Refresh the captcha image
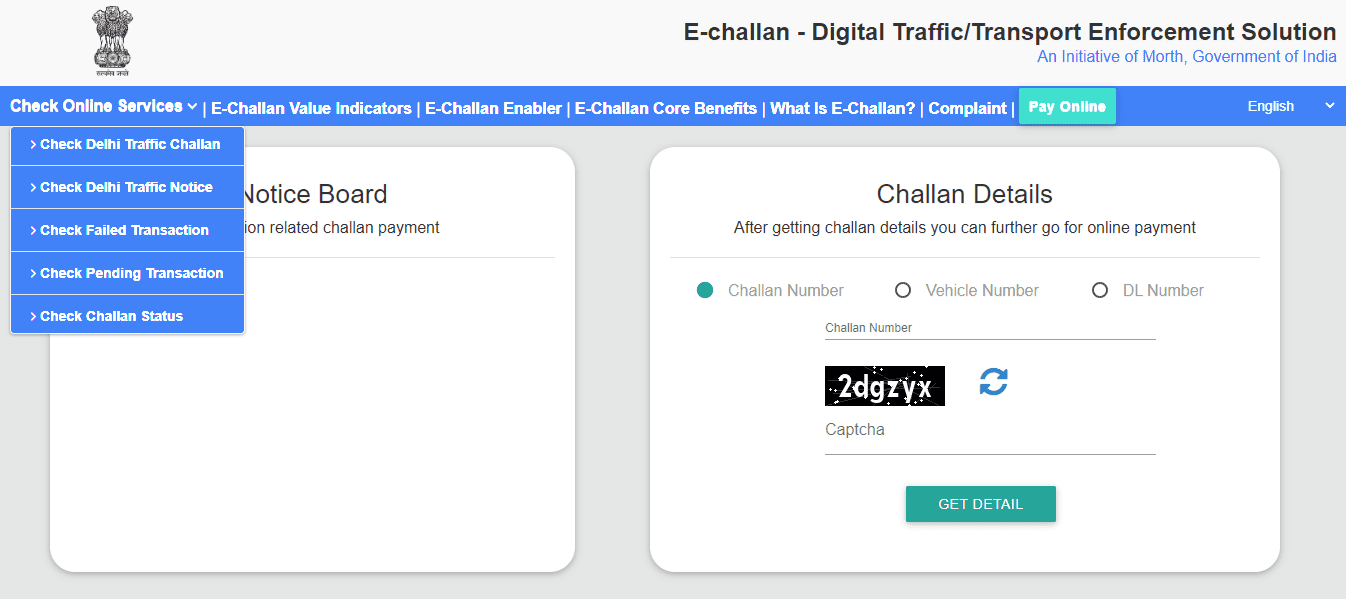The height and width of the screenshot is (599, 1346). coord(993,382)
